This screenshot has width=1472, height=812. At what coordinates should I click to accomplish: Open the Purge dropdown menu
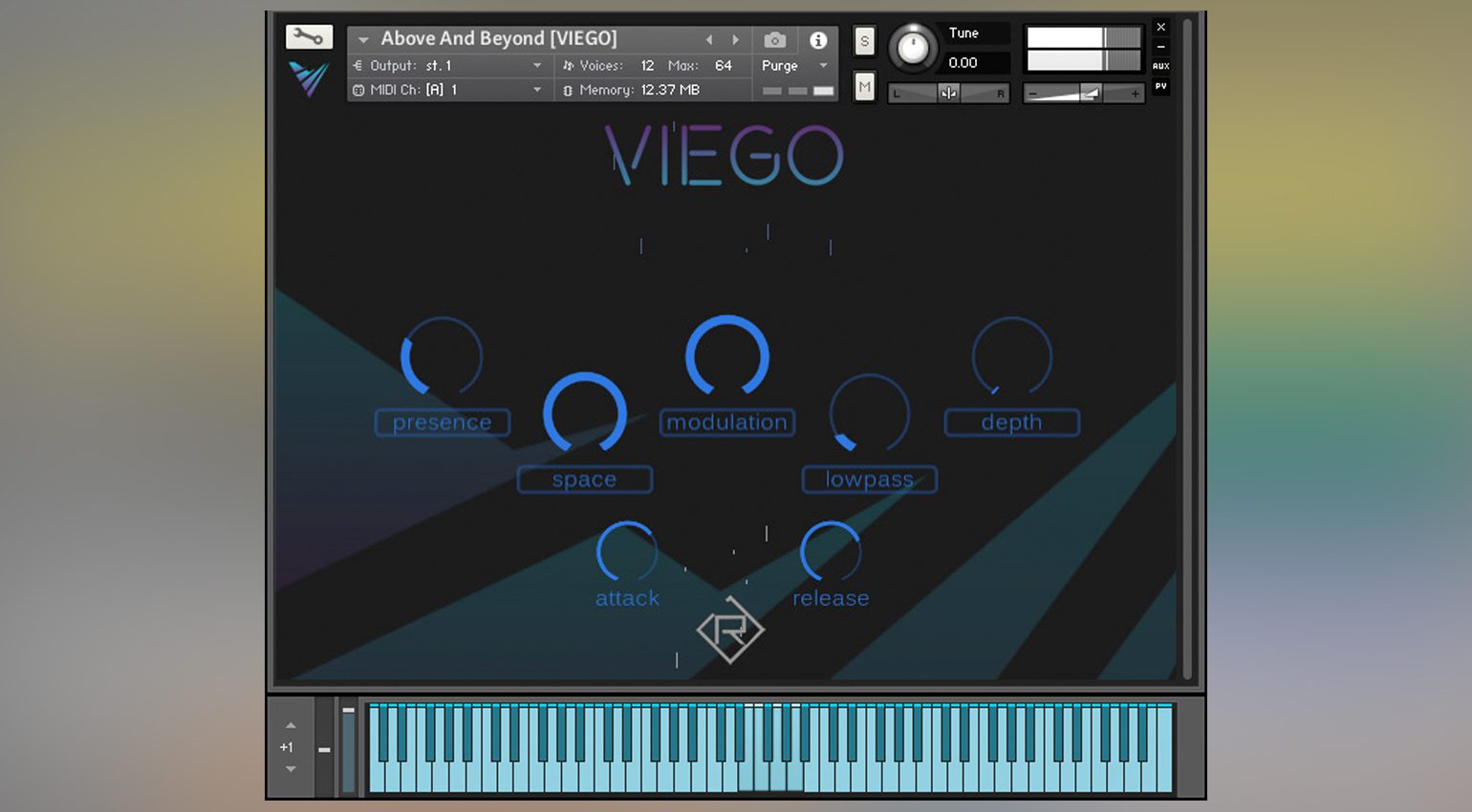[x=793, y=65]
